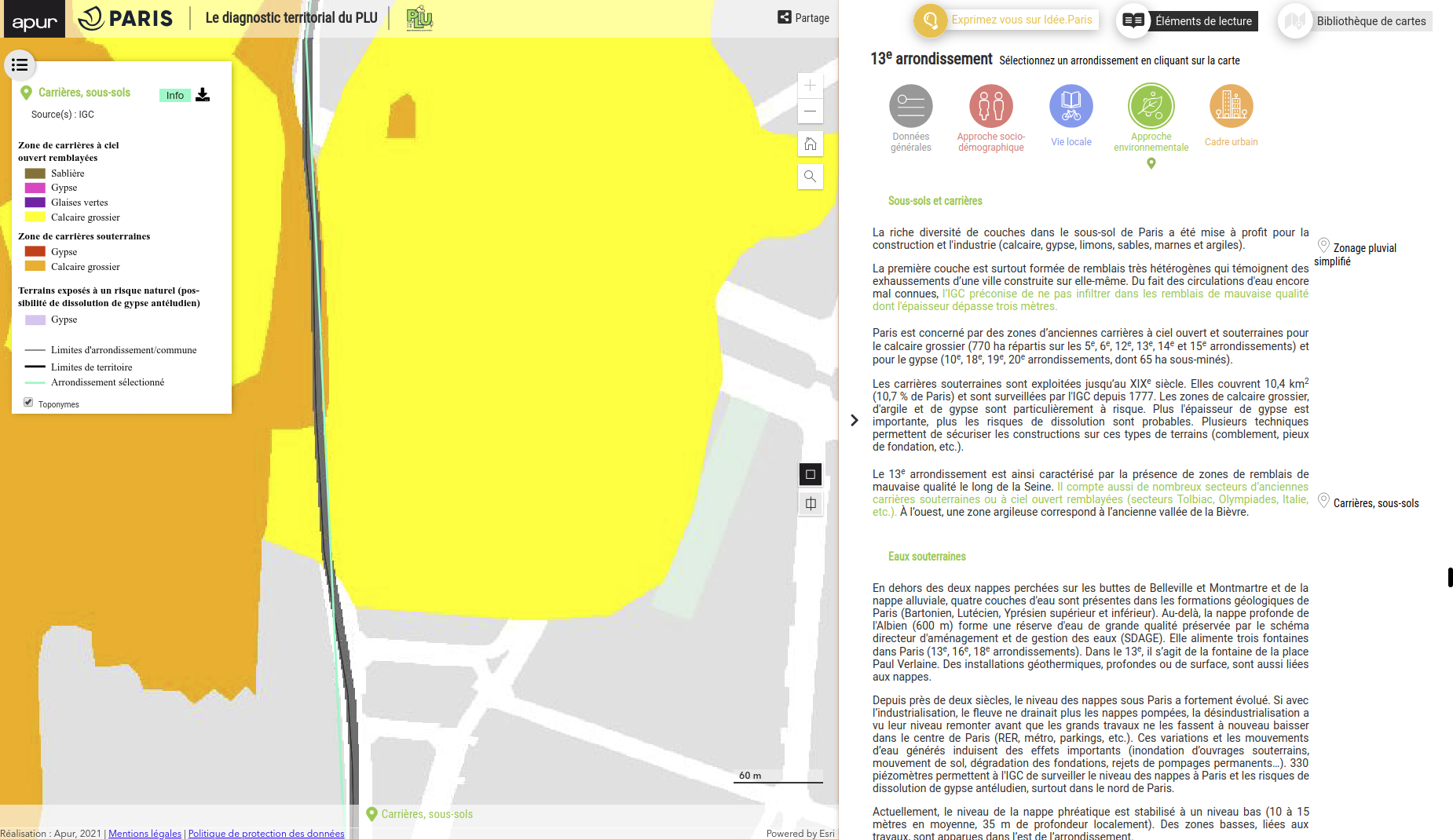This screenshot has width=1453, height=840.
Task: Reset map to home extent
Action: click(810, 144)
